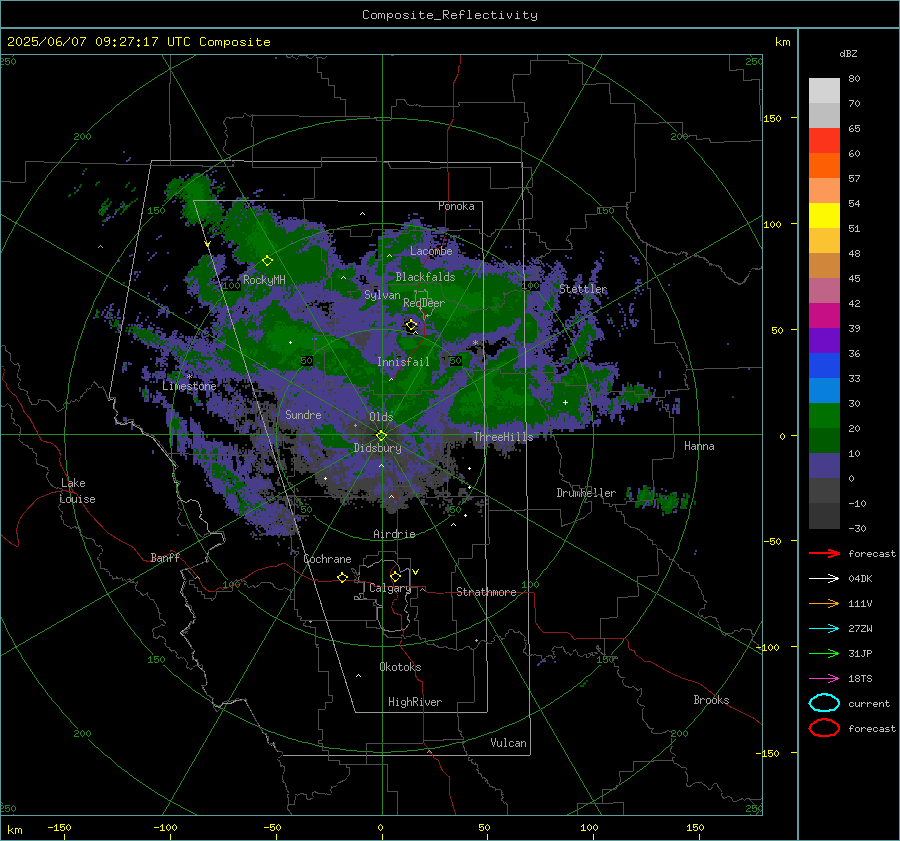The image size is (900, 841).
Task: Click the green 31JP arrow in legend
Action: [x=824, y=653]
